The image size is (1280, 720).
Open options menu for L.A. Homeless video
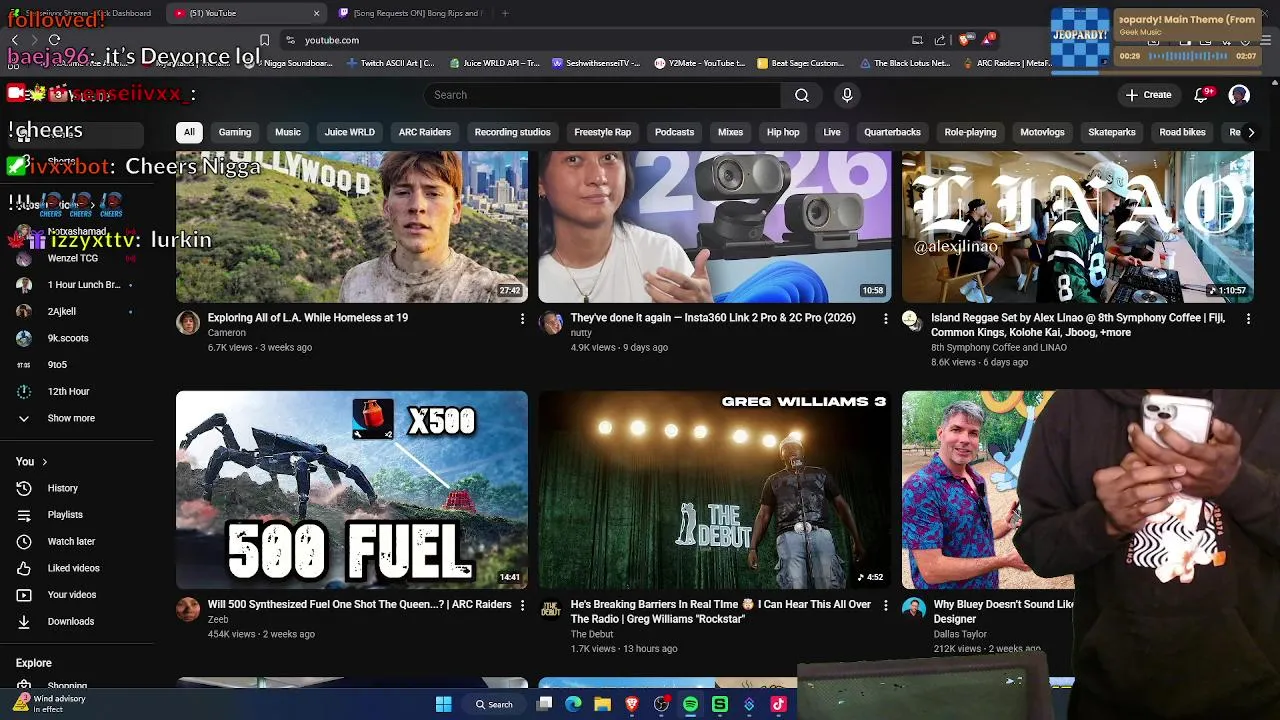pos(522,318)
